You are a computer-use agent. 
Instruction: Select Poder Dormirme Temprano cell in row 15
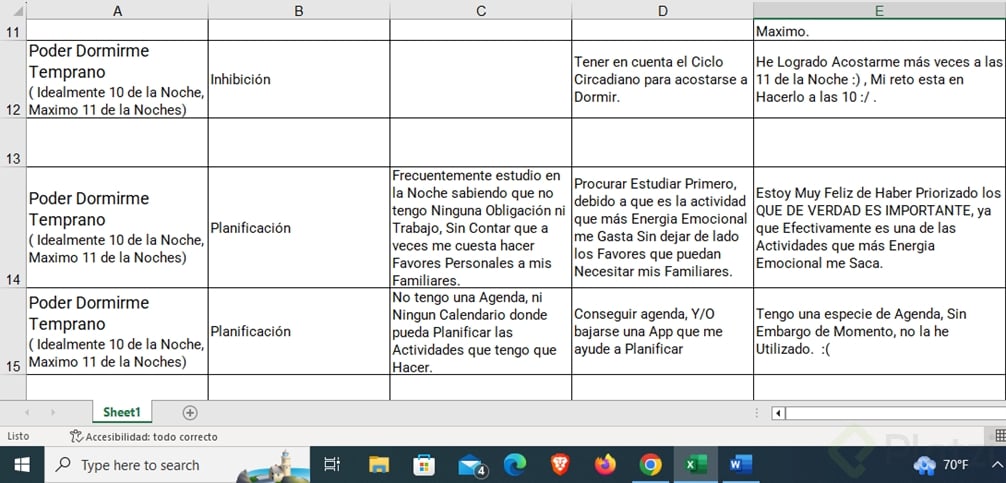click(117, 331)
